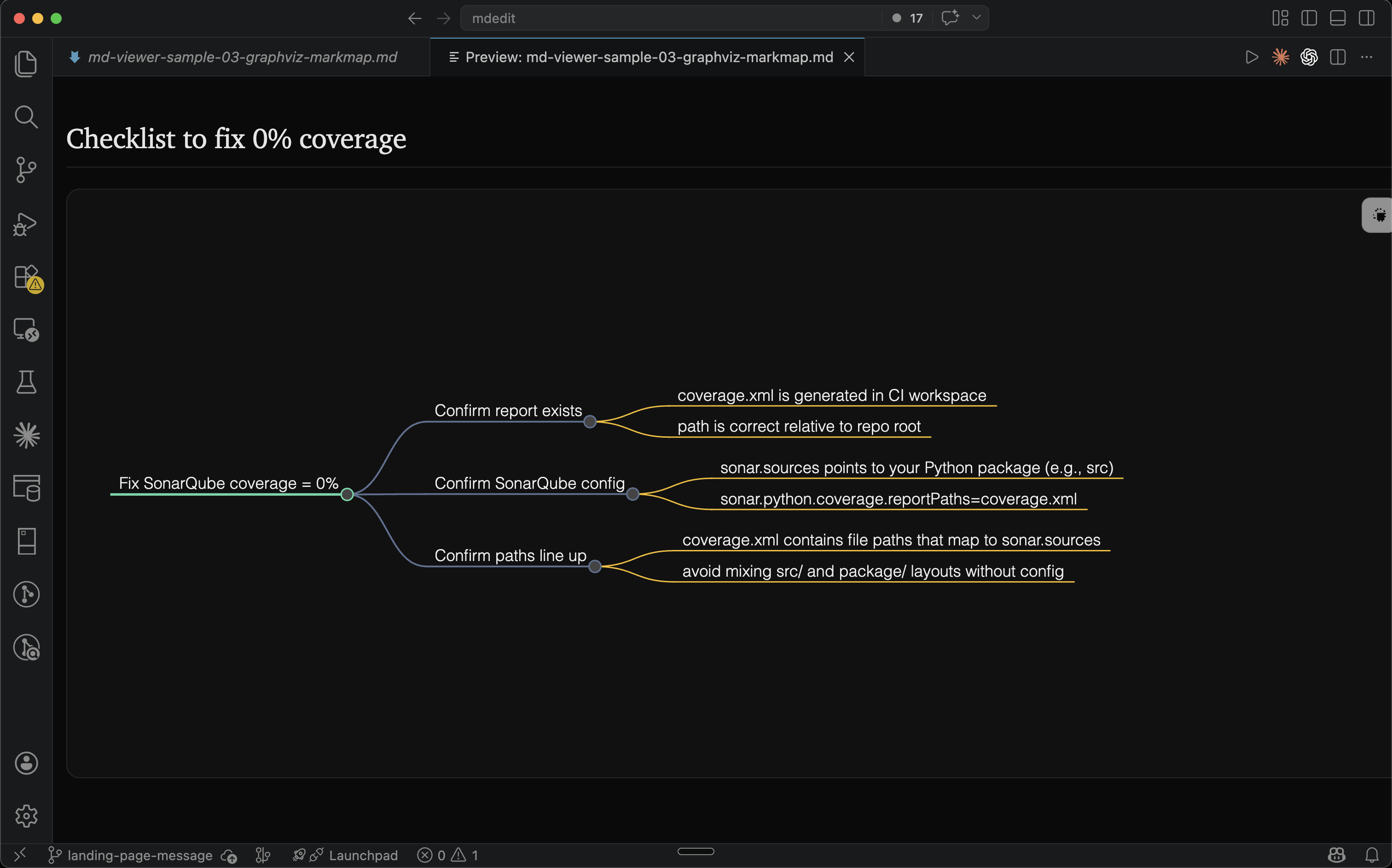1392x868 pixels.
Task: Click the 17 indicator in the title bar
Action: click(x=908, y=18)
